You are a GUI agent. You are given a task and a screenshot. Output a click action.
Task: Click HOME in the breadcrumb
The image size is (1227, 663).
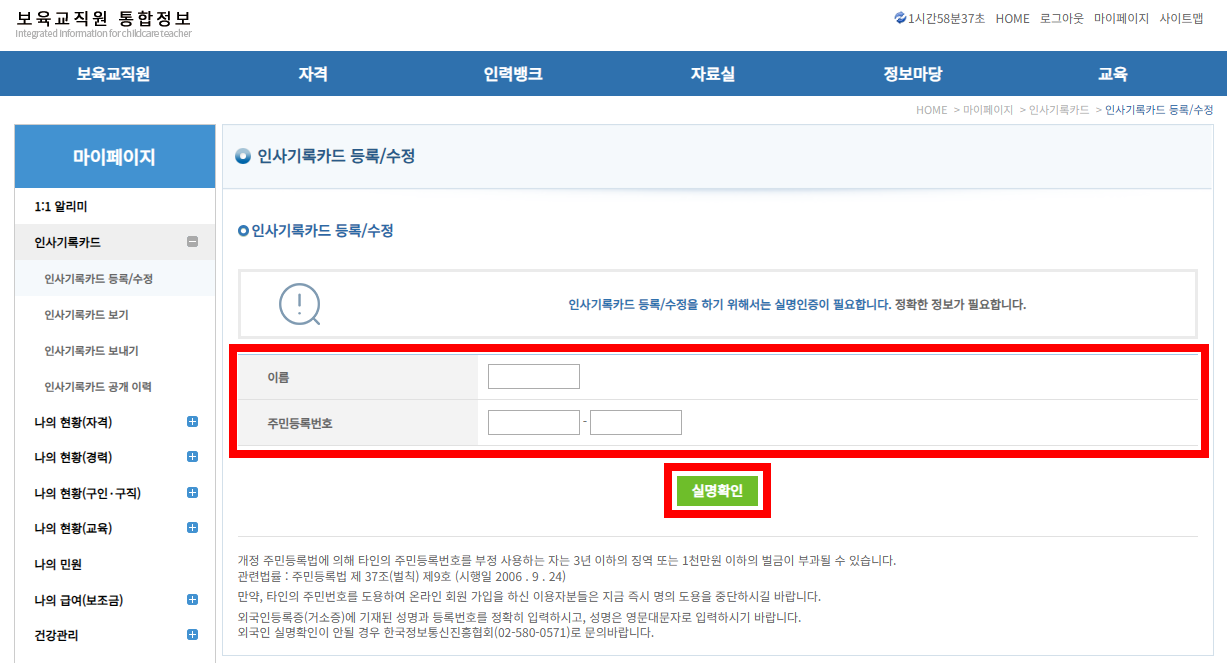[931, 110]
